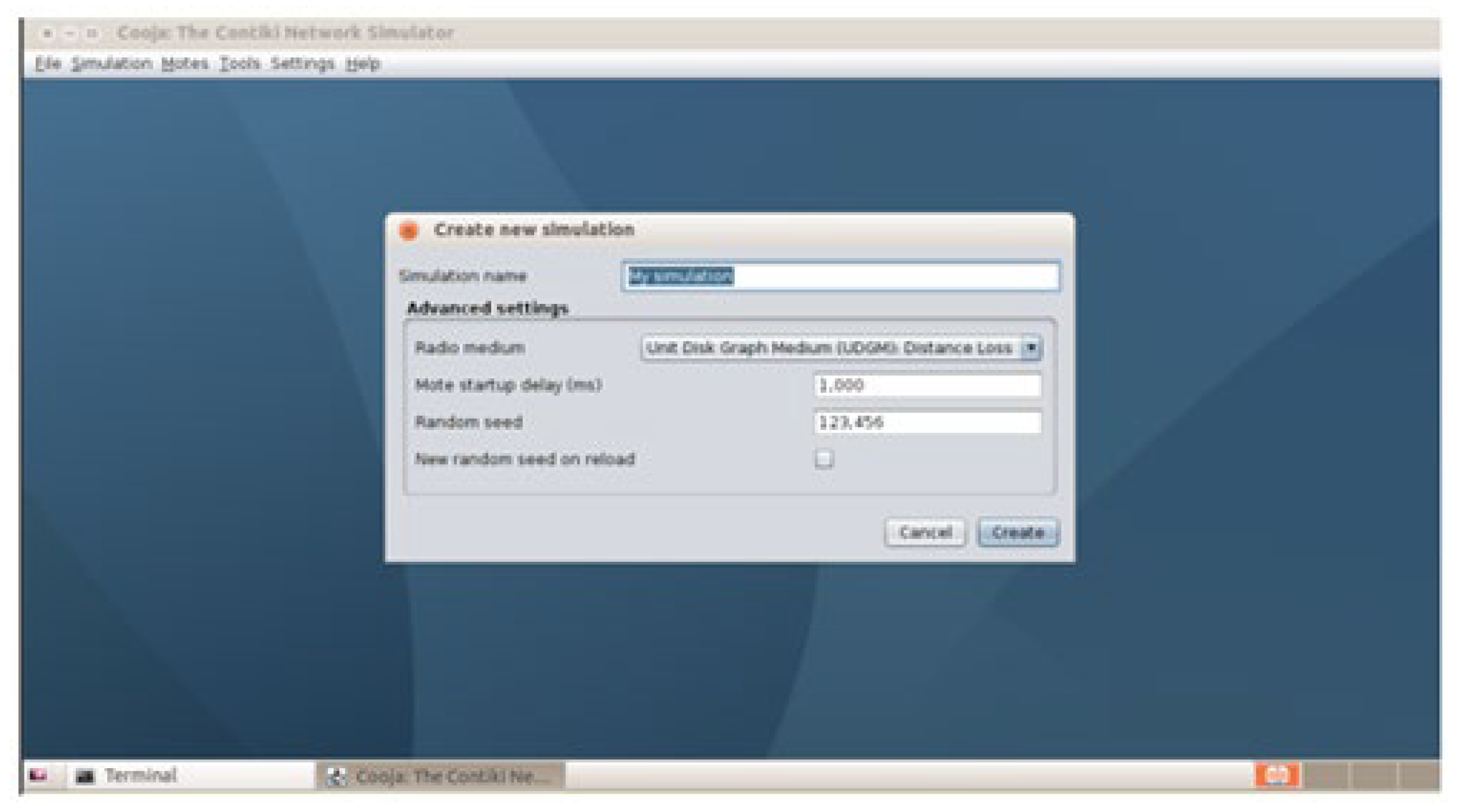
Task: Click the Create button
Action: coord(1018,533)
